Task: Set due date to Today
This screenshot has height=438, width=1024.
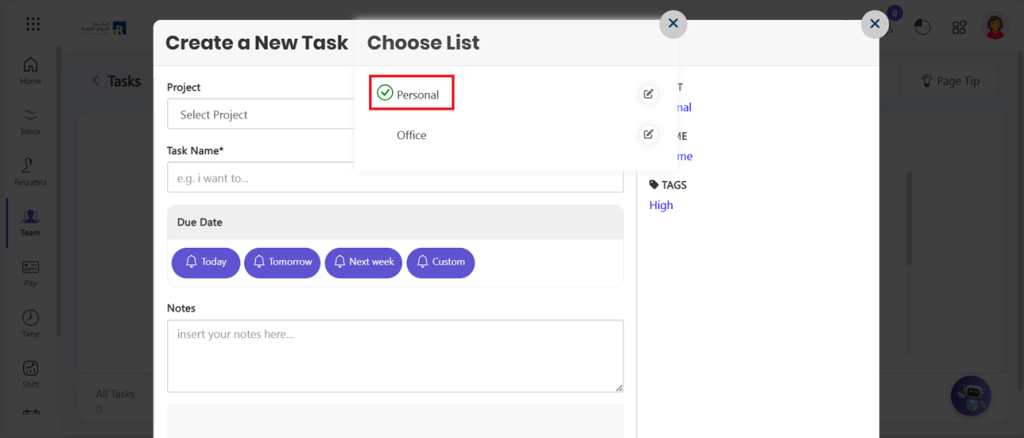Action: tap(205, 262)
